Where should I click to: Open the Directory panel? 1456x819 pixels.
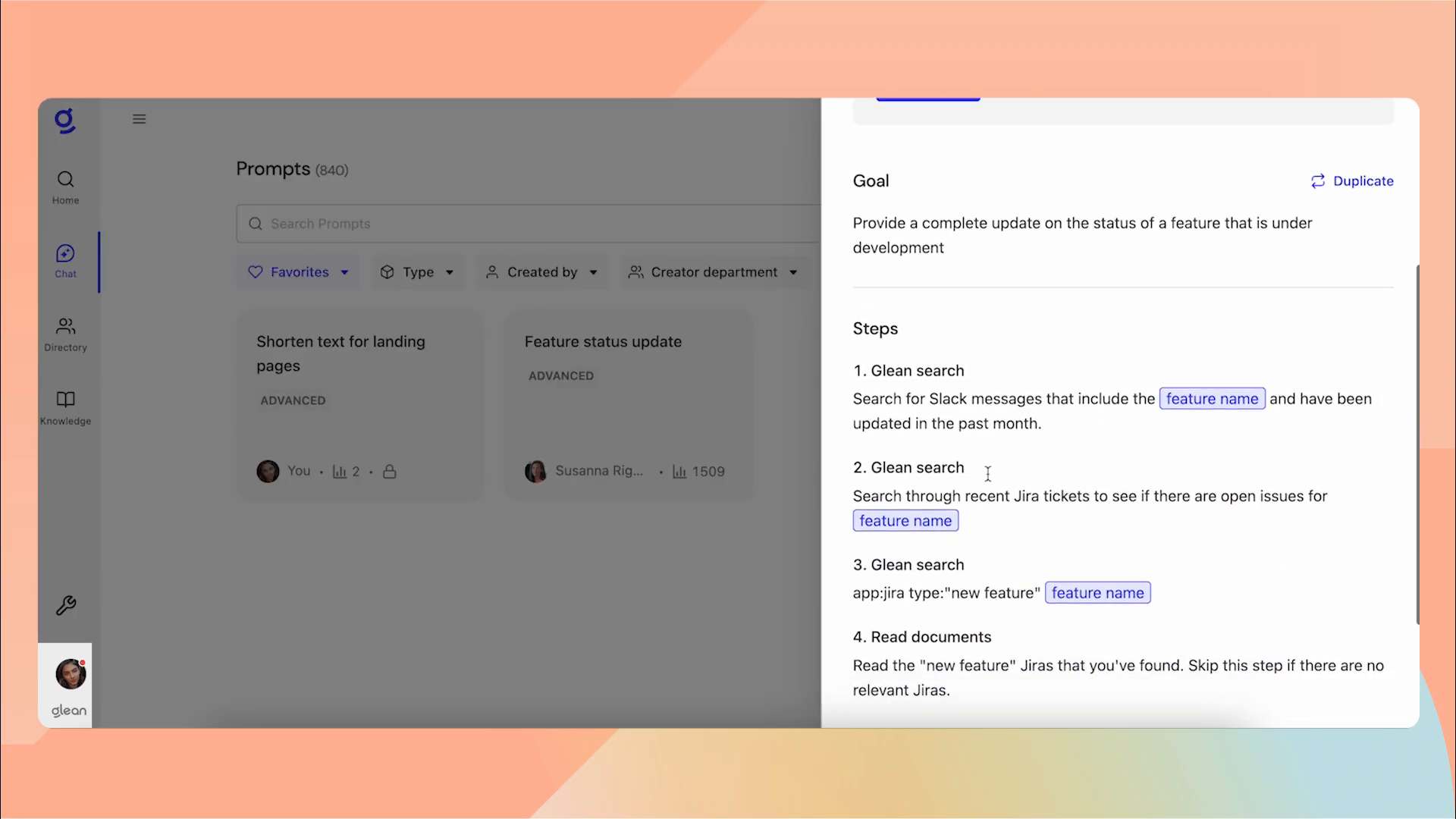pyautogui.click(x=65, y=333)
